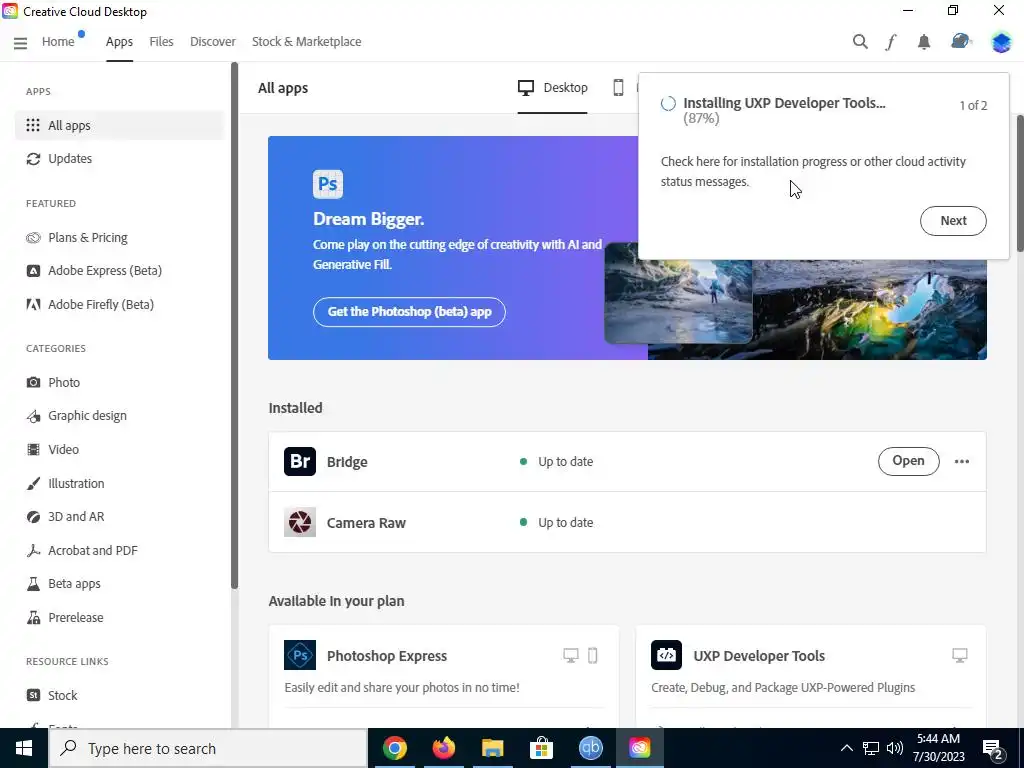This screenshot has width=1024, height=768.
Task: Click Photoshop Express mobile availability icon
Action: coord(592,656)
